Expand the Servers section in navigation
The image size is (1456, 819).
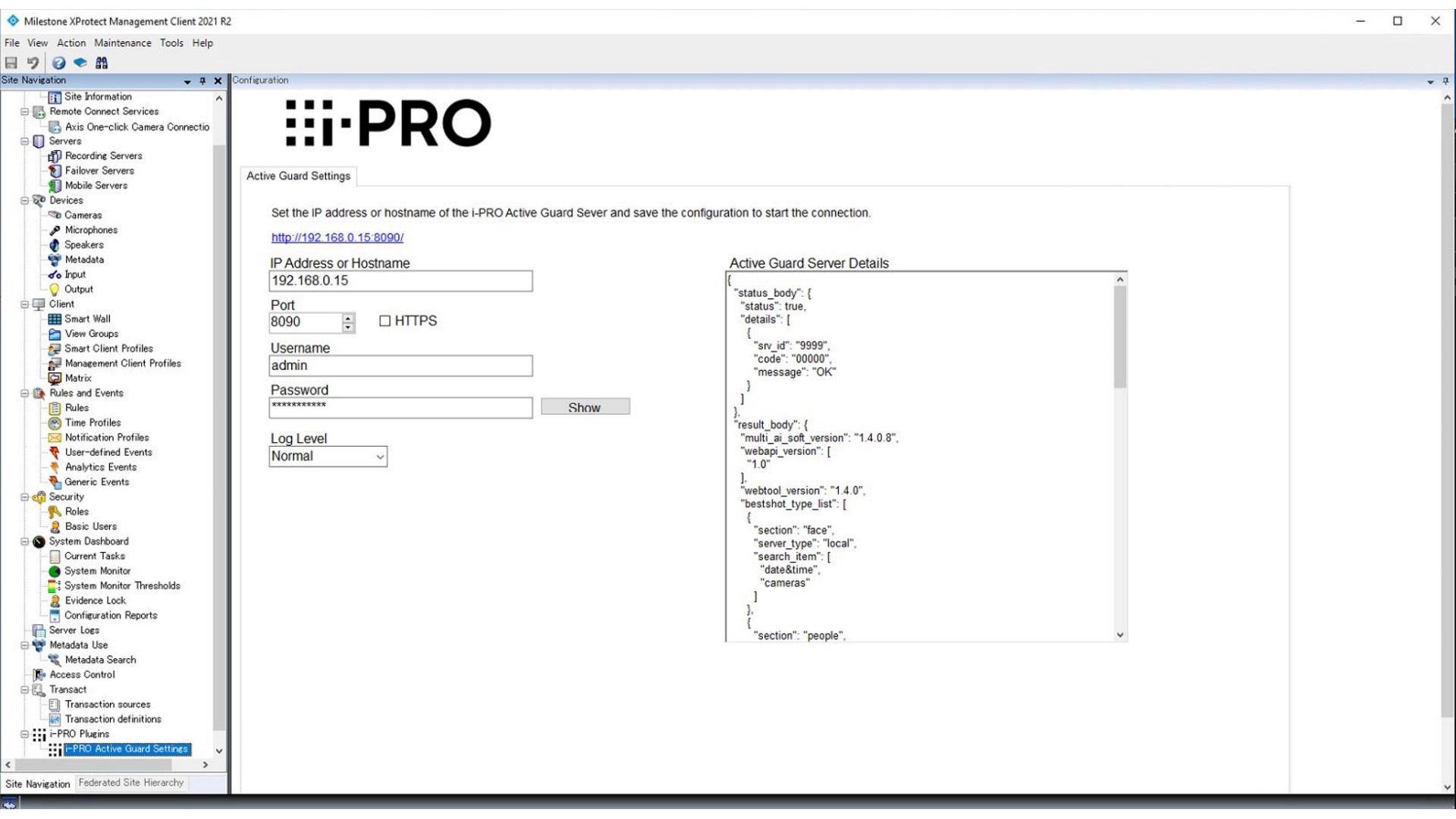point(24,141)
